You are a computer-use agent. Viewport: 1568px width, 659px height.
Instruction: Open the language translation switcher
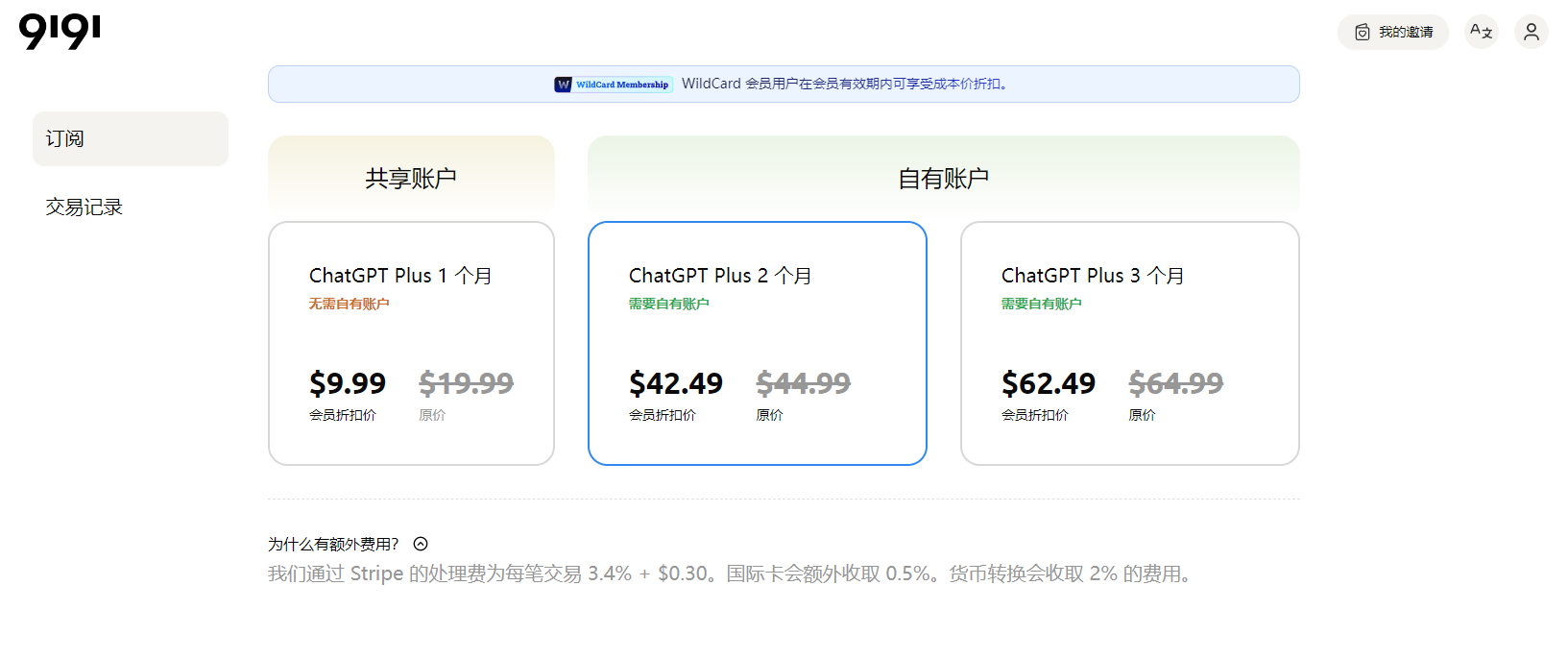coord(1481,32)
